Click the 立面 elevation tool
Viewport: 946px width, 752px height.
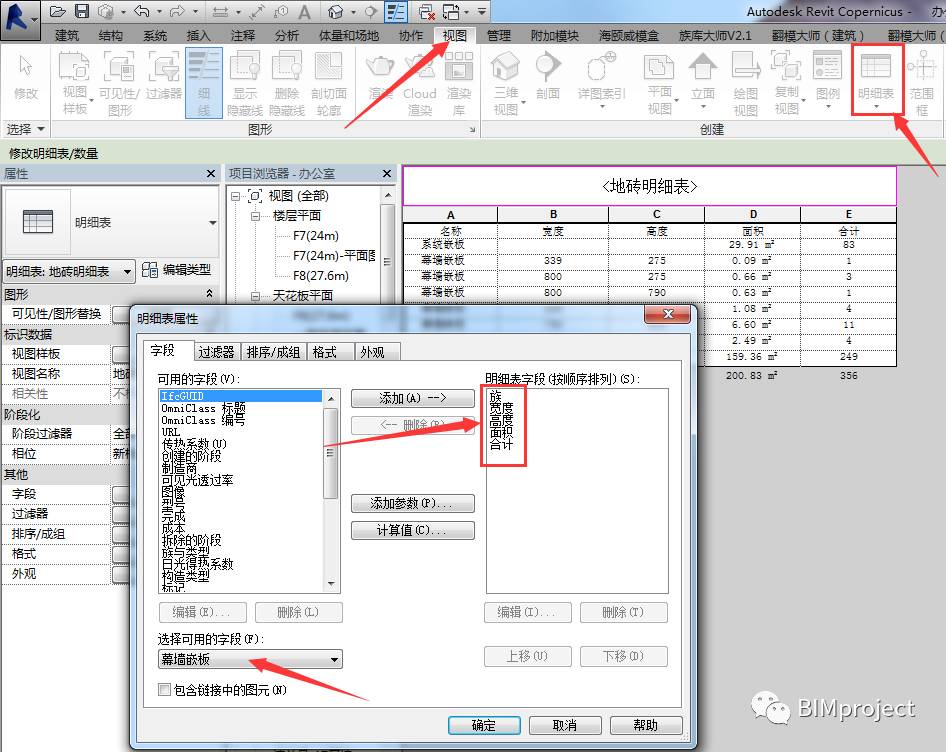click(x=703, y=78)
